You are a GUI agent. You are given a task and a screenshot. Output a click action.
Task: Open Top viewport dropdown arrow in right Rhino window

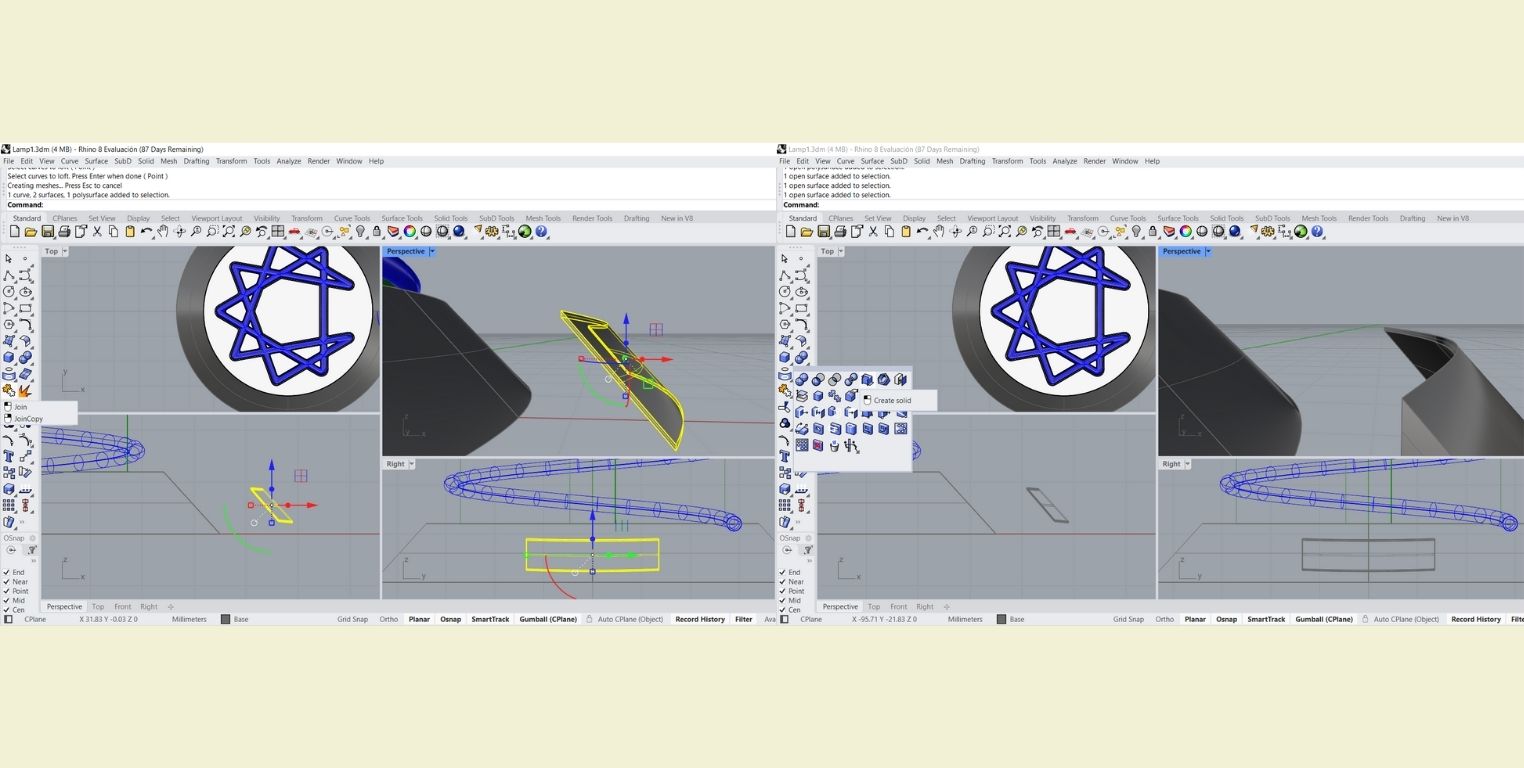tap(841, 251)
